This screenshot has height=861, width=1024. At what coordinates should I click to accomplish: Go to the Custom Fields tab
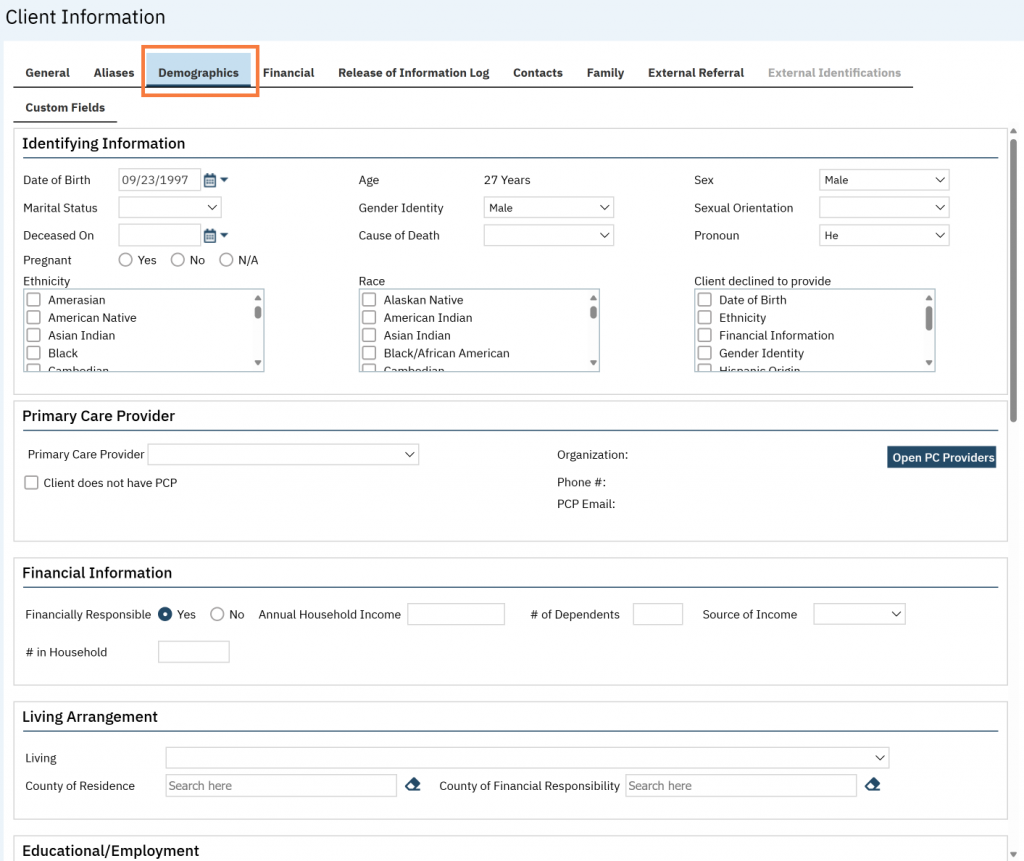pyautogui.click(x=65, y=108)
